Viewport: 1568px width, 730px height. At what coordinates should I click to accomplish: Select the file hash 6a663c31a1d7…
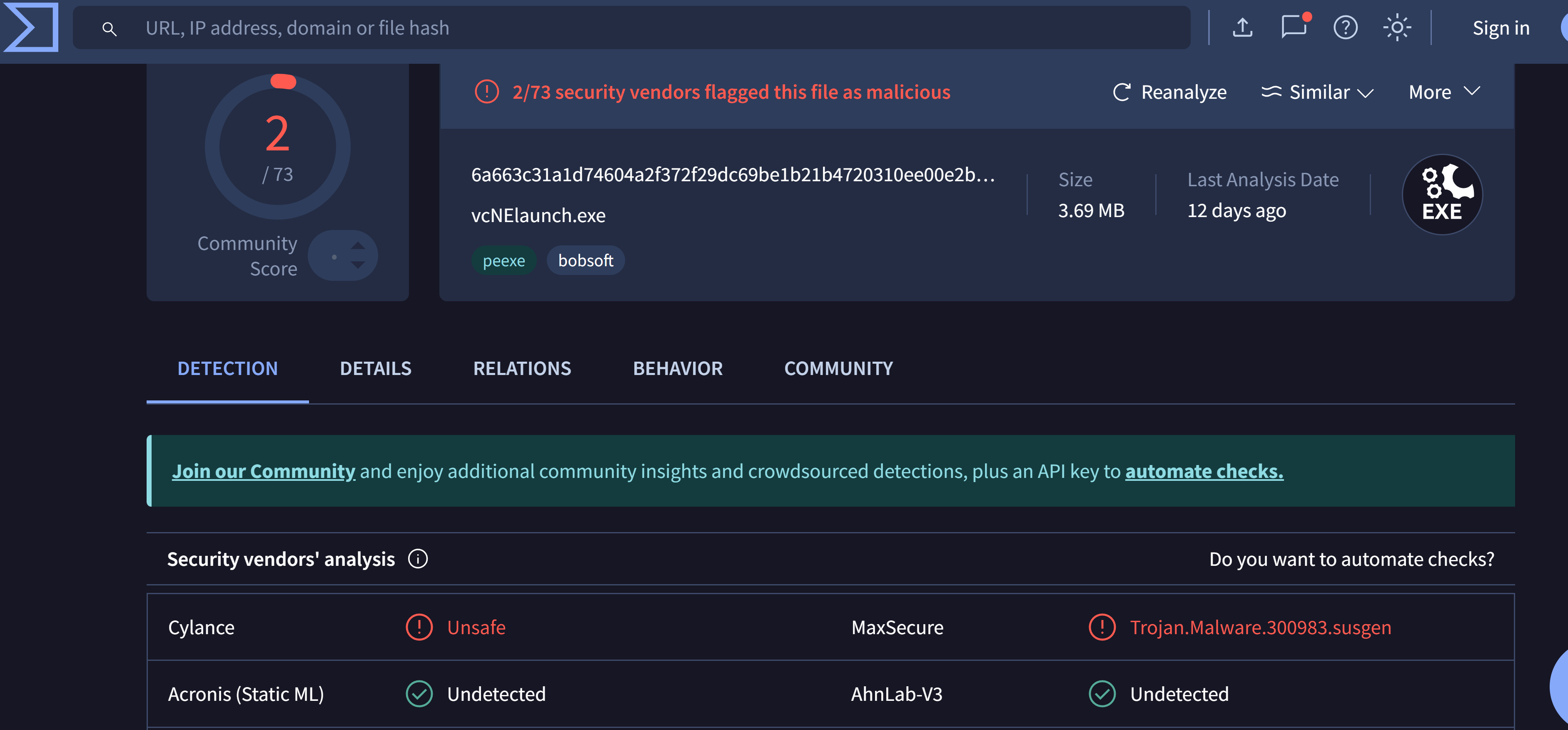click(733, 175)
